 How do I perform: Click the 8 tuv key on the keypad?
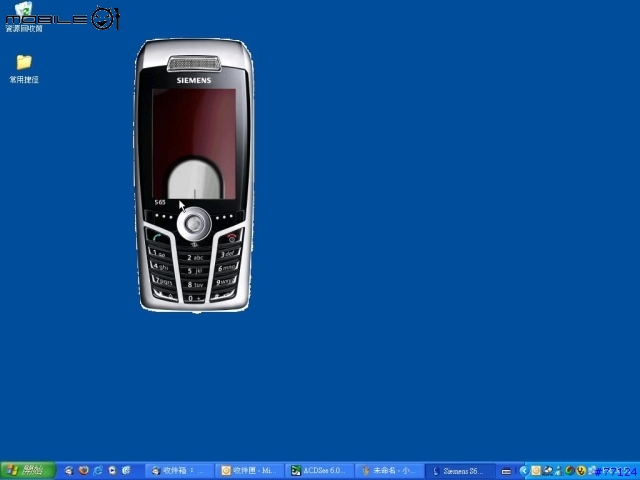click(195, 284)
